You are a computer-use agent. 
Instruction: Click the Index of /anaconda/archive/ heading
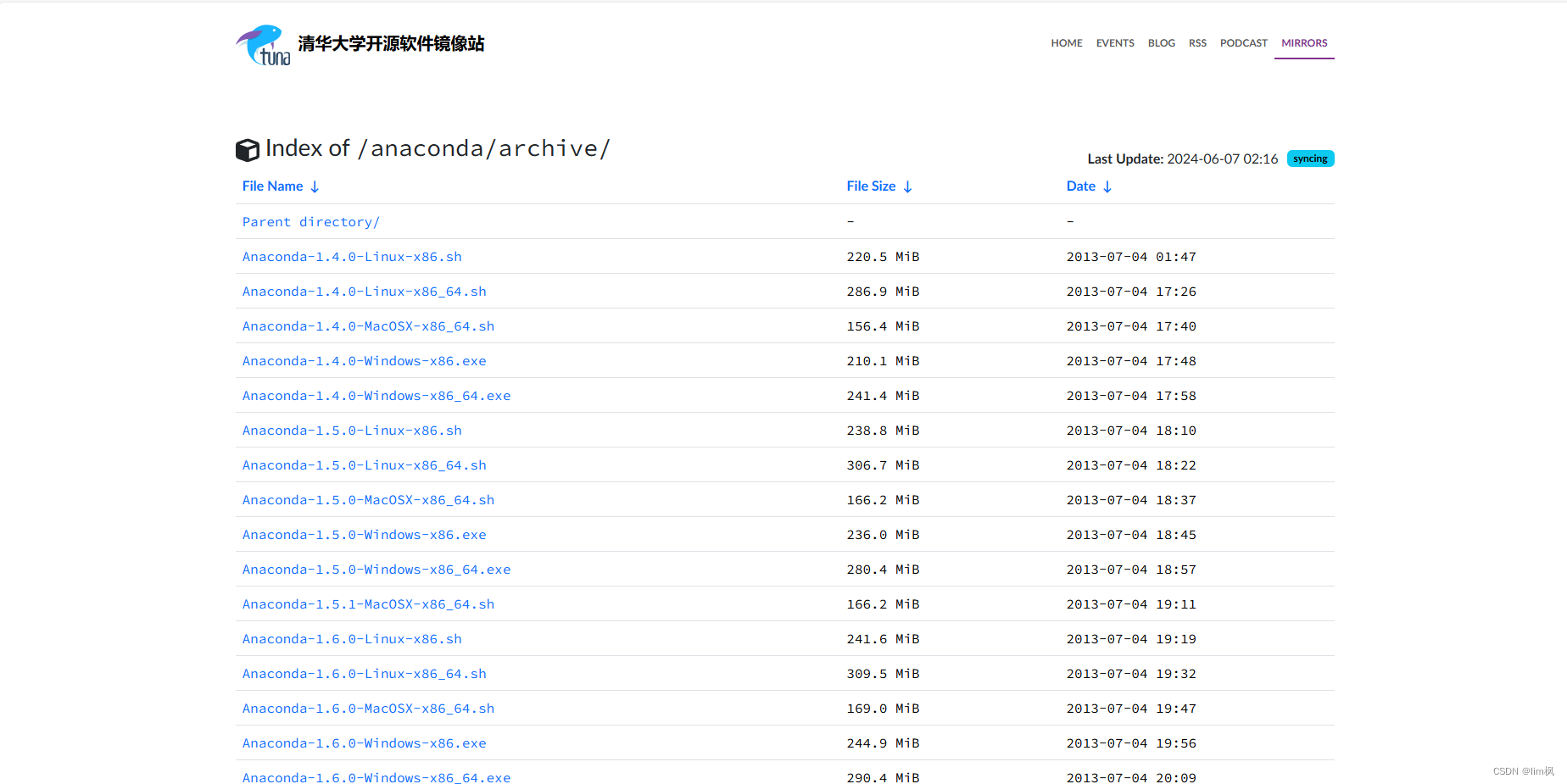438,148
